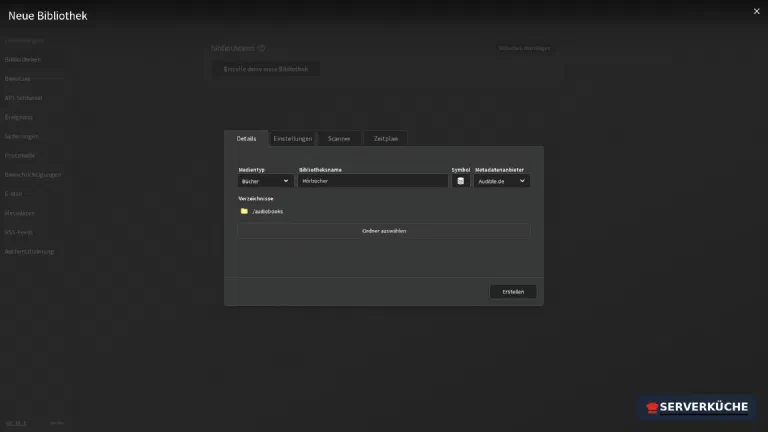Open the Metadatenanbieter Audible.de dropdown
The width and height of the screenshot is (768, 432).
coord(502,181)
